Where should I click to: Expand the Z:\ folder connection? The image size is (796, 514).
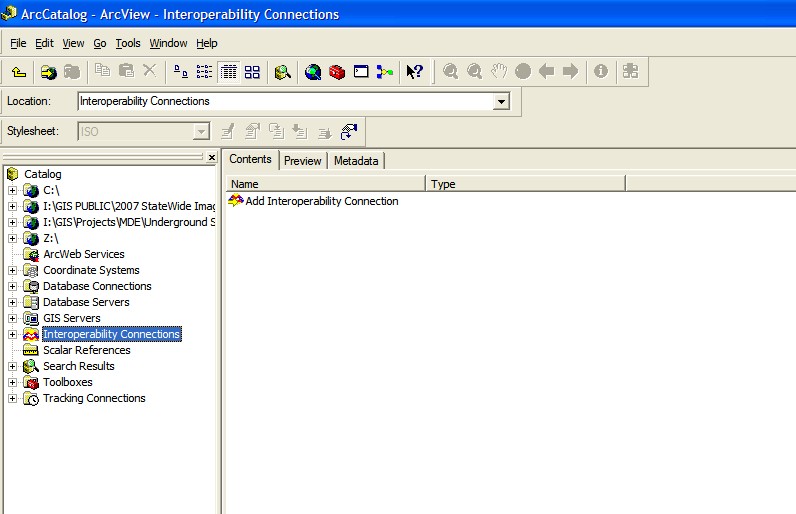[x=12, y=238]
